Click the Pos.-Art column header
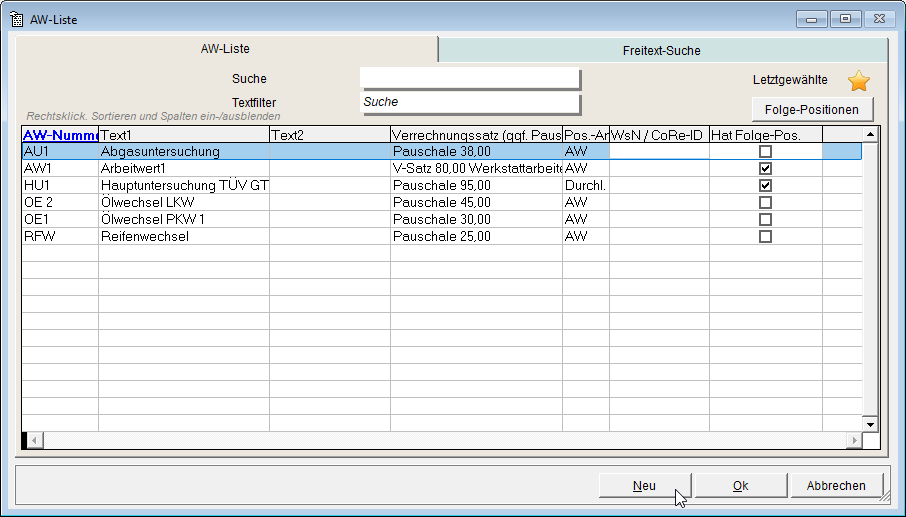The width and height of the screenshot is (906, 517). 586,135
